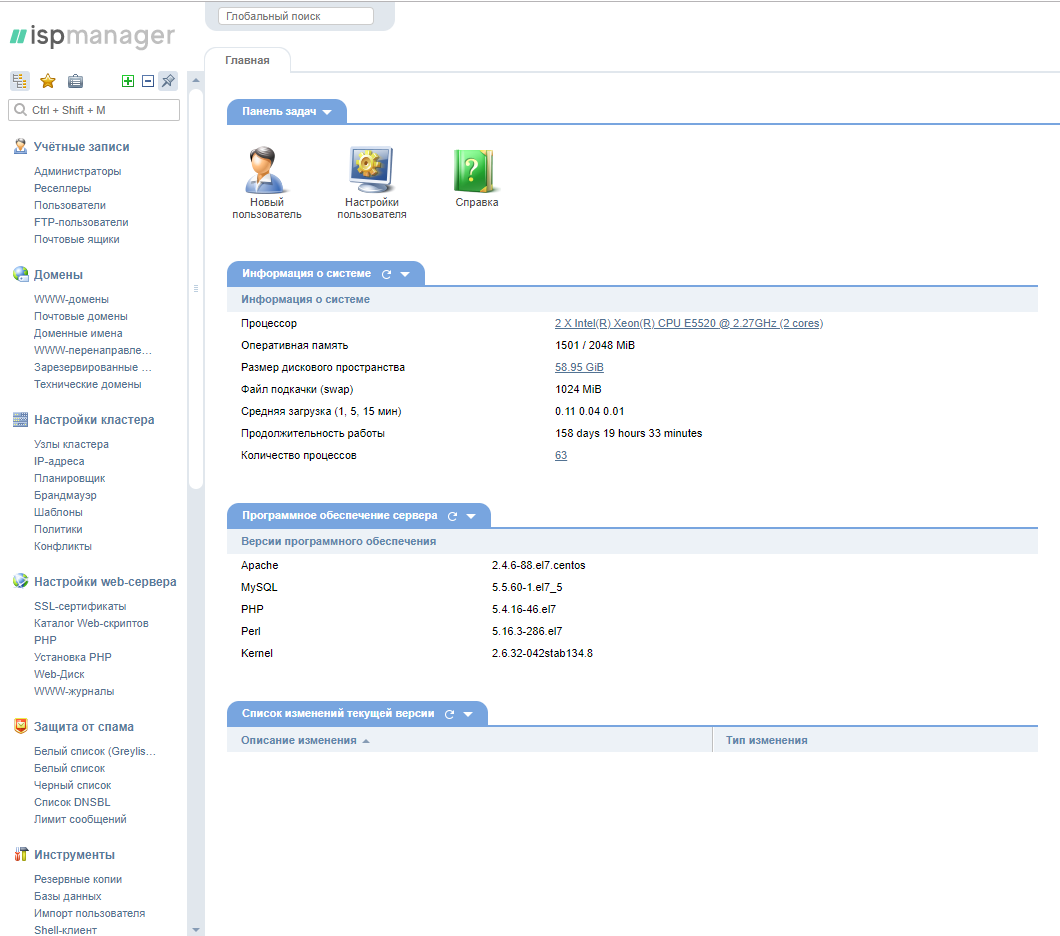Click the Учётные записи section icon
Image resolution: width=1060 pixels, height=936 pixels.
pos(20,147)
